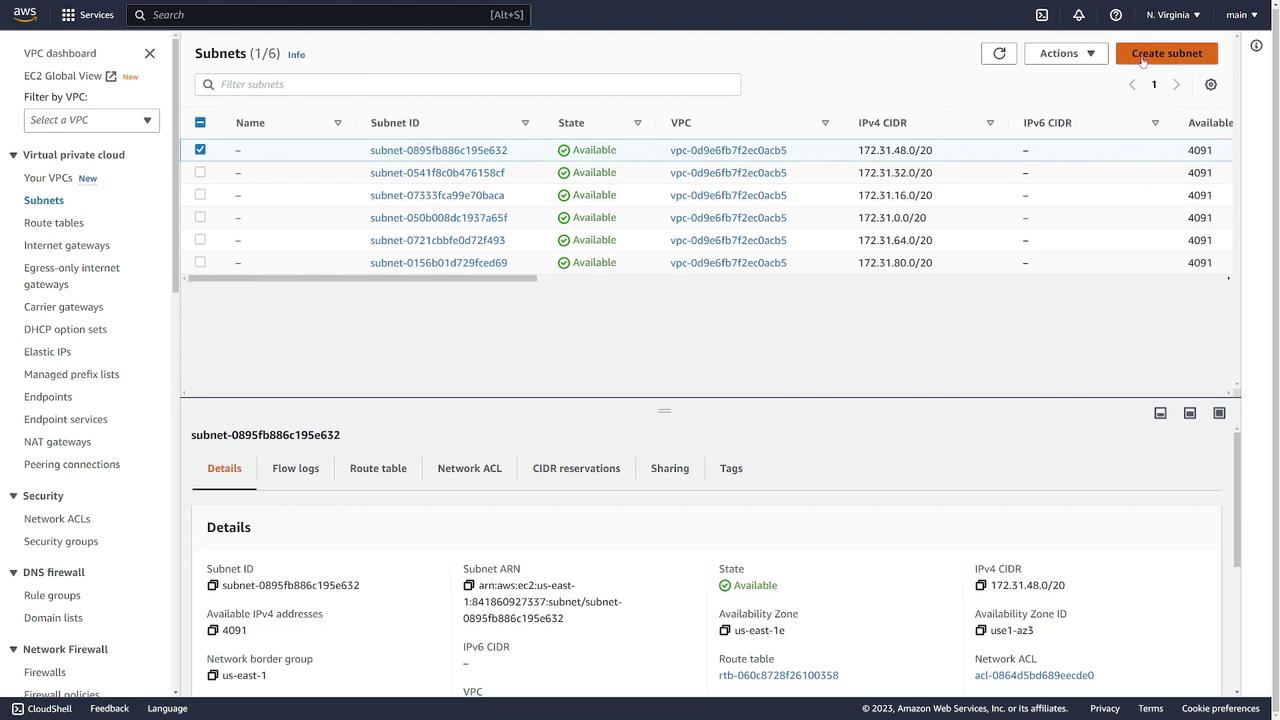The height and width of the screenshot is (720, 1280).
Task: Open CloudShell from top bar icon
Action: tap(1042, 15)
